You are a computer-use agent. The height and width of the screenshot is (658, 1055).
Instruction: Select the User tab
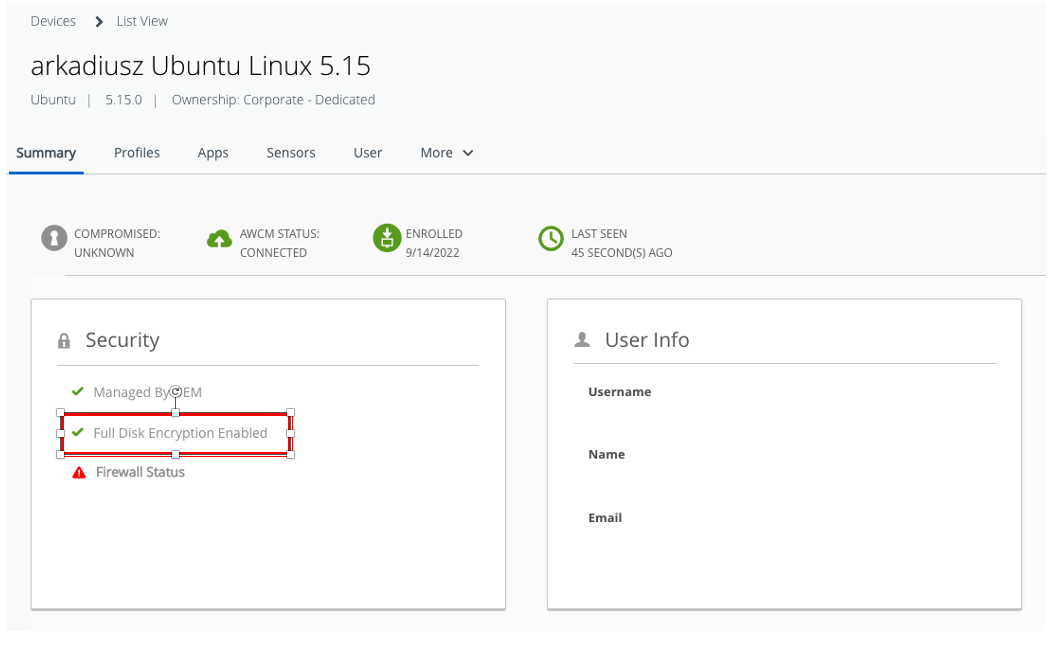pyautogui.click(x=368, y=153)
